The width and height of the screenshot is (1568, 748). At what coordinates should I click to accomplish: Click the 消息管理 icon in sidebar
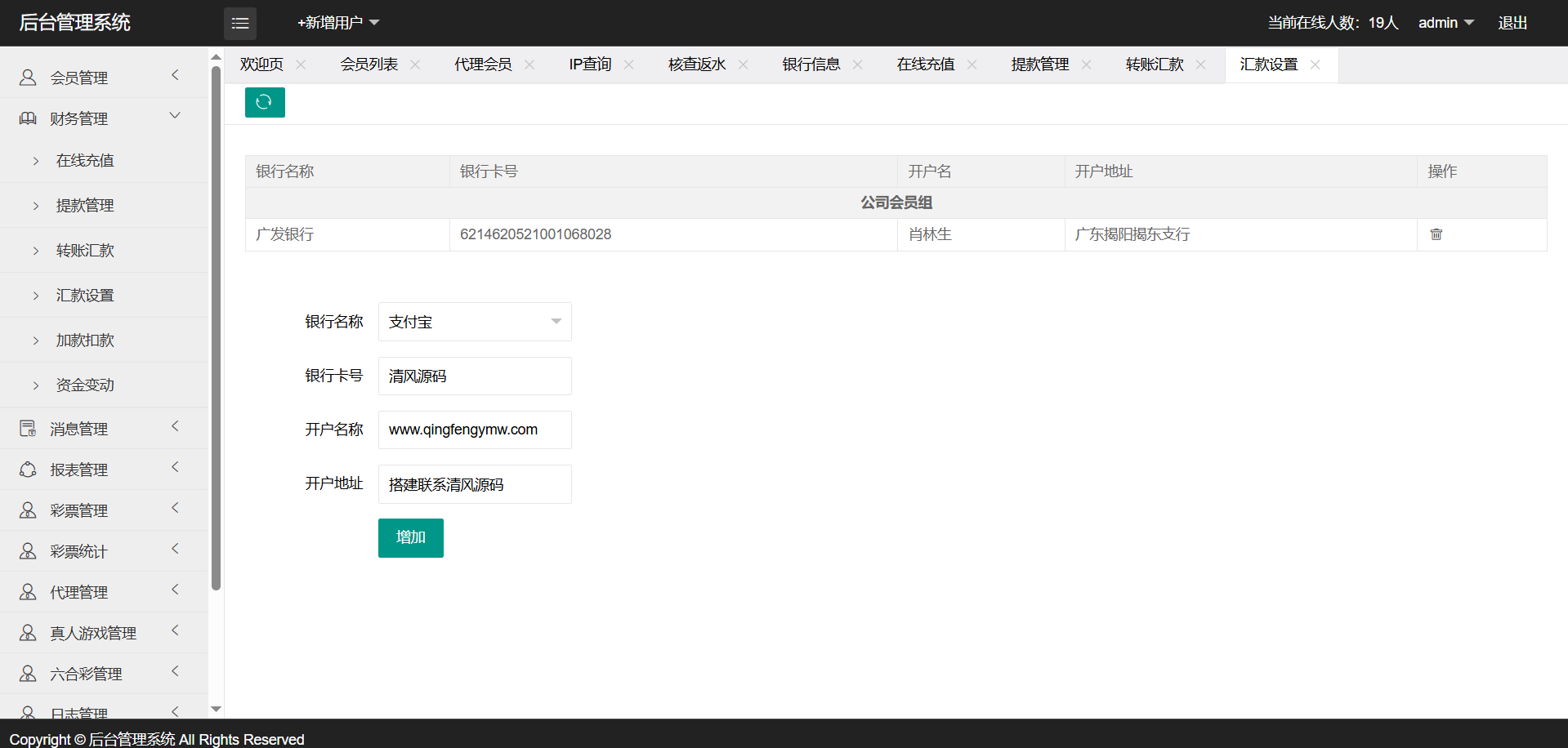coord(28,429)
